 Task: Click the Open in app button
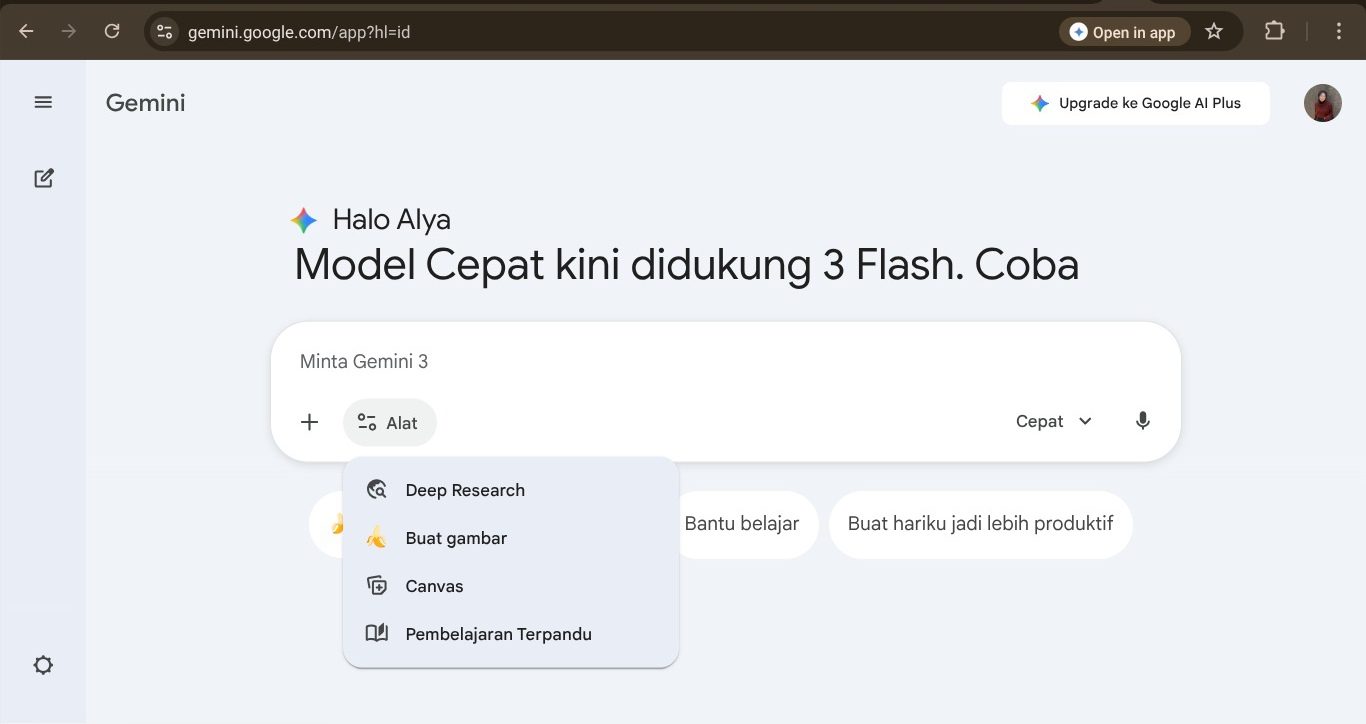point(1124,31)
